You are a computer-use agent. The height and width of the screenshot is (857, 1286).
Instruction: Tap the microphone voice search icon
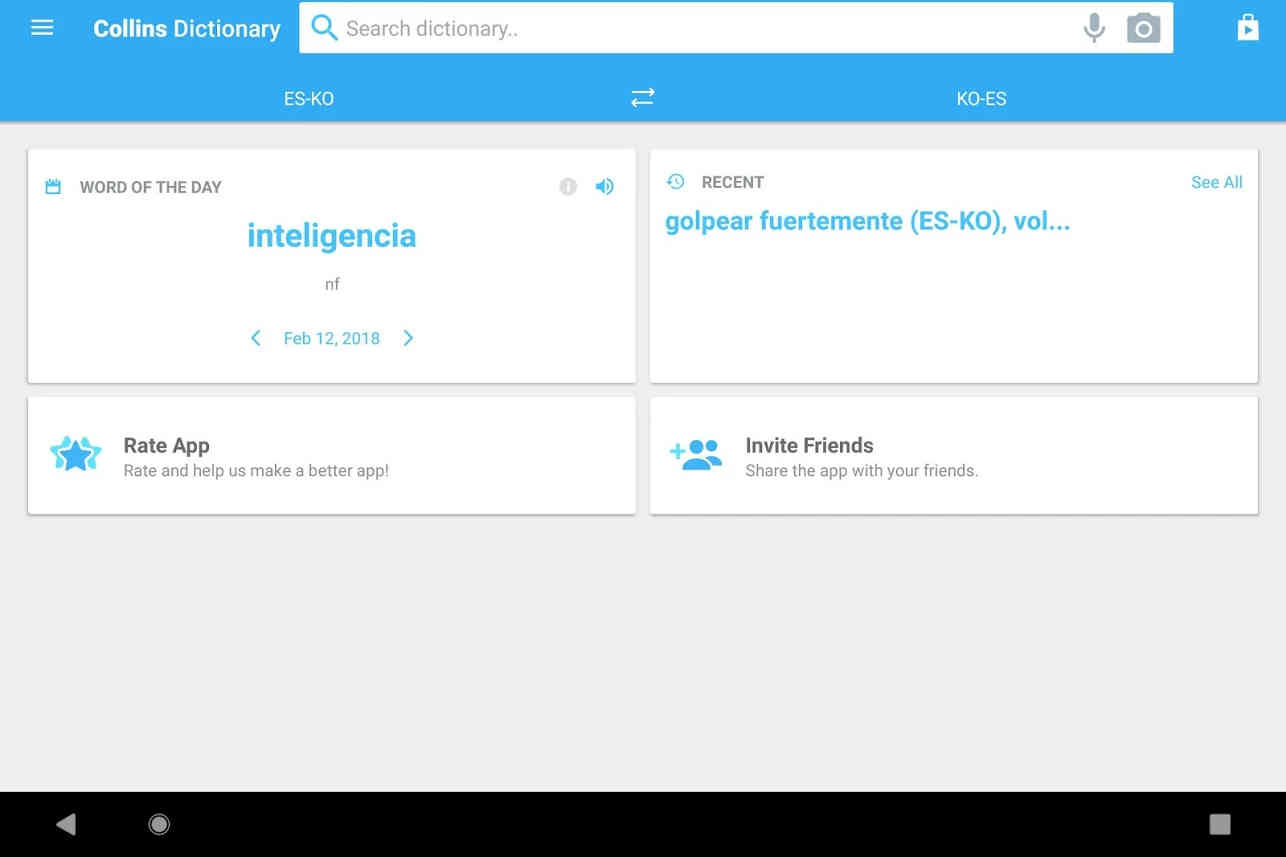click(1094, 28)
